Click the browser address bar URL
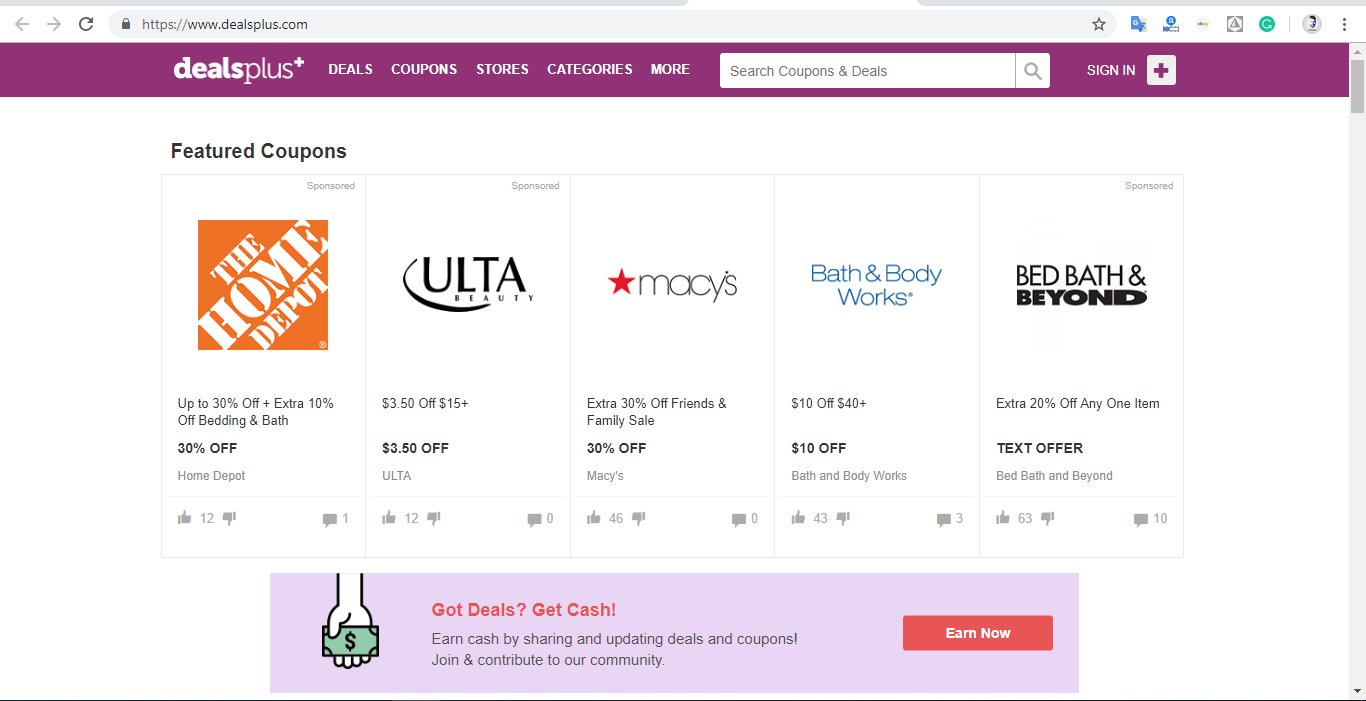1366x701 pixels. 225,24
